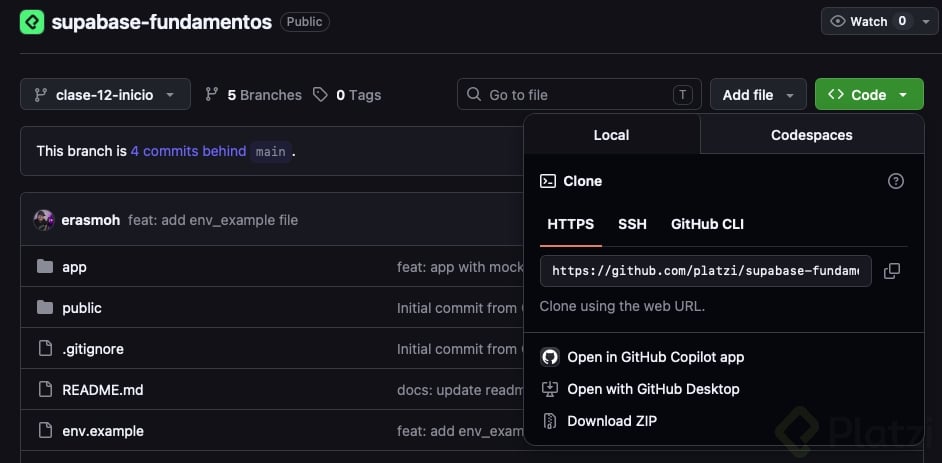The image size is (942, 463).
Task: Open the public folder
Action: 82,308
